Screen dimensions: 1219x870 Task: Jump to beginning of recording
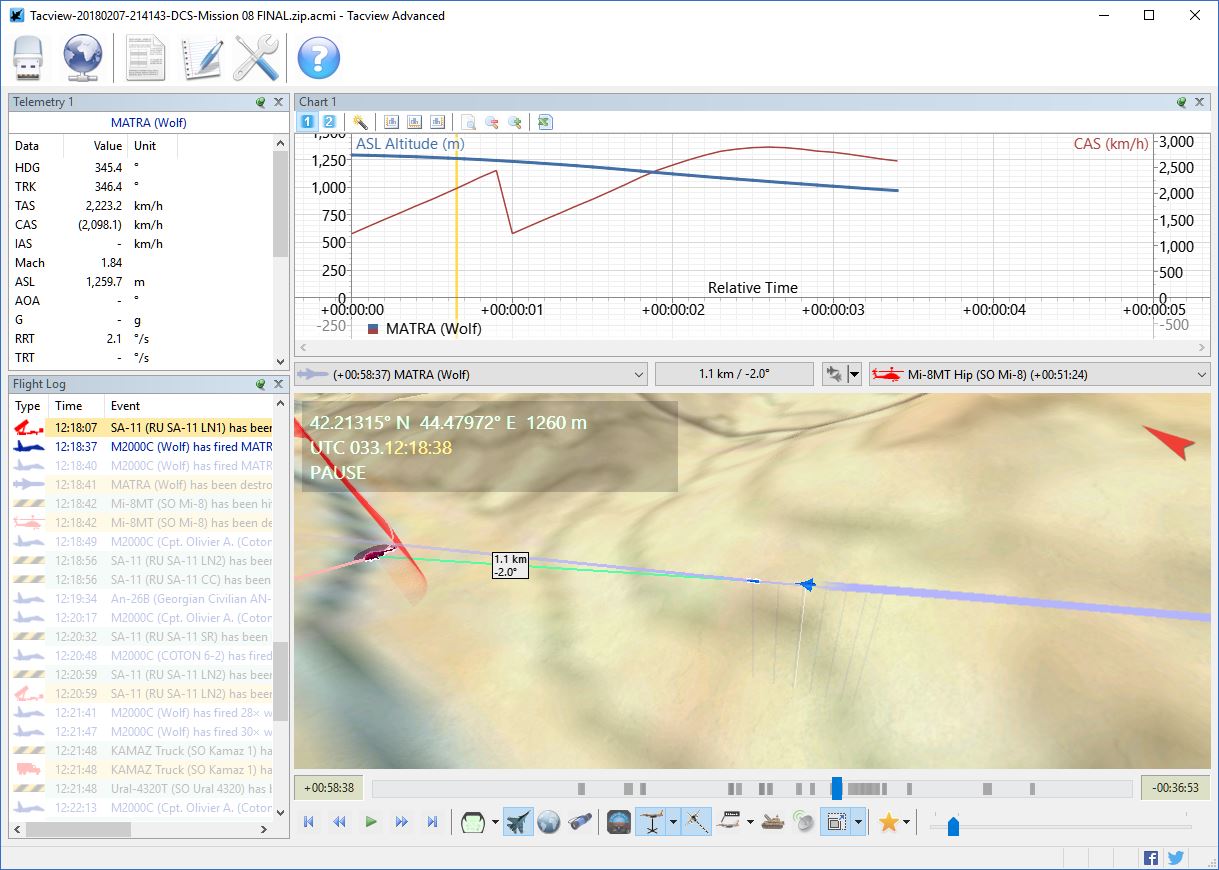click(309, 822)
